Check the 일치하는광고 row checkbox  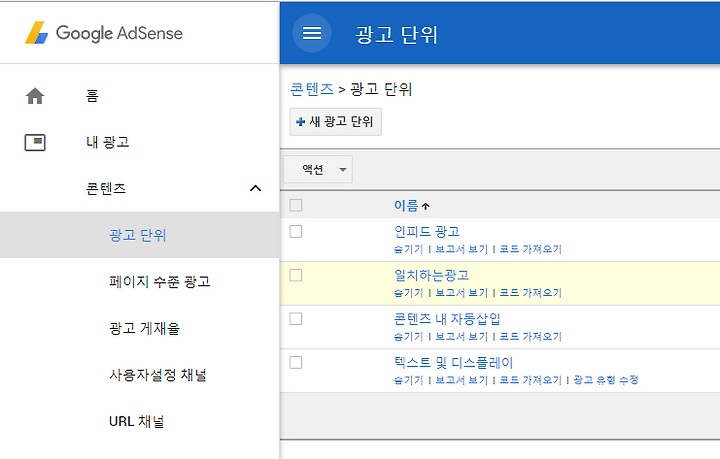pos(296,275)
